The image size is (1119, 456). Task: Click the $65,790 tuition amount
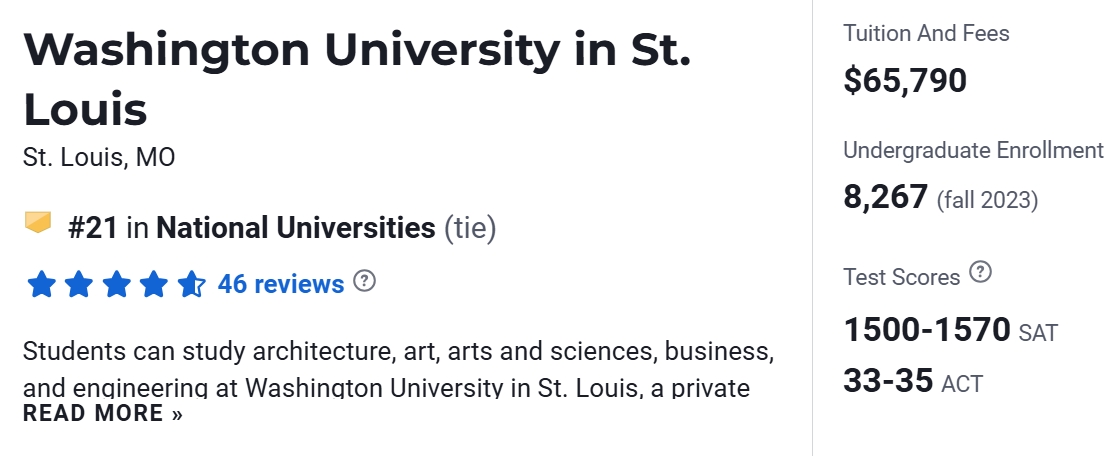pyautogui.click(x=905, y=80)
